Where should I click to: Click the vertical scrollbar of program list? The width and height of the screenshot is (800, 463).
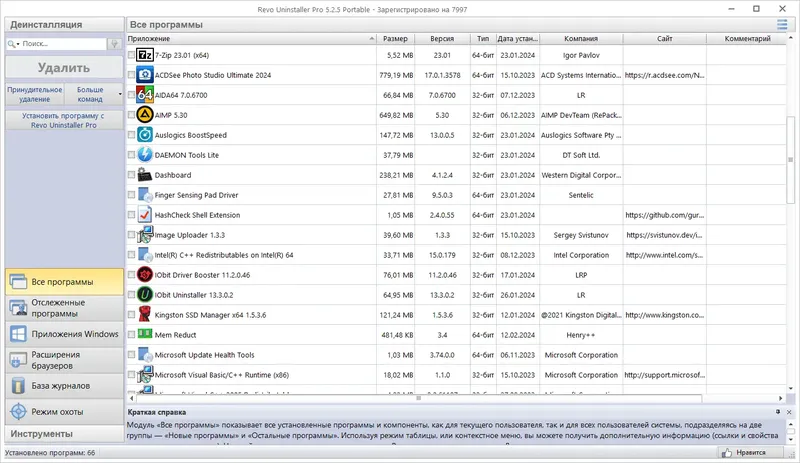click(790, 160)
